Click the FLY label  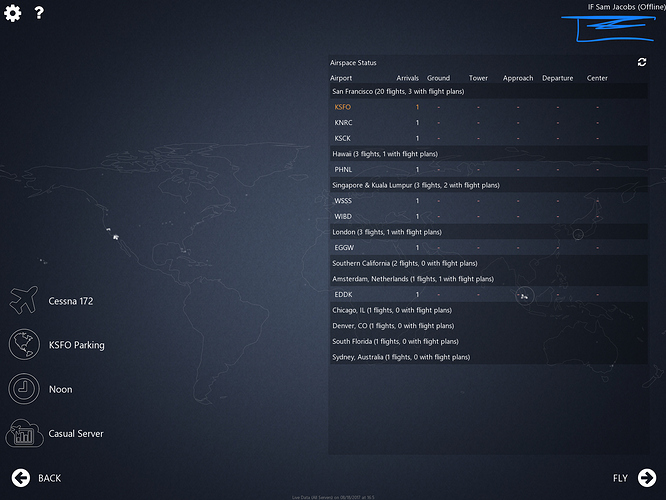pyautogui.click(x=620, y=478)
